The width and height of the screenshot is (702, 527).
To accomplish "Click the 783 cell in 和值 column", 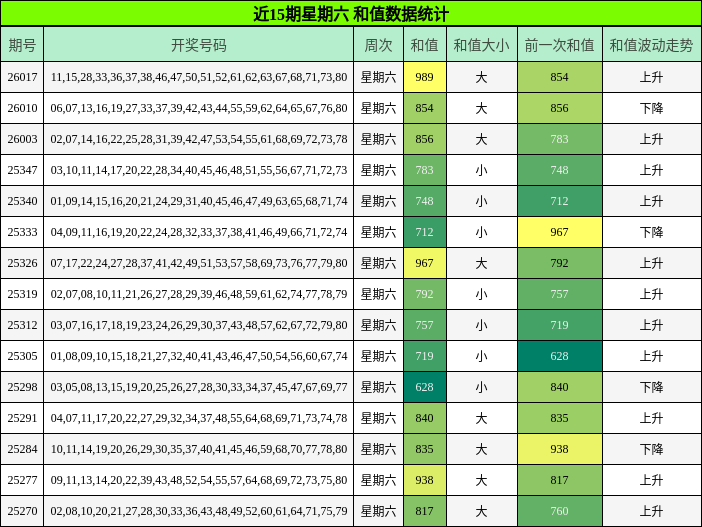I will [424, 170].
